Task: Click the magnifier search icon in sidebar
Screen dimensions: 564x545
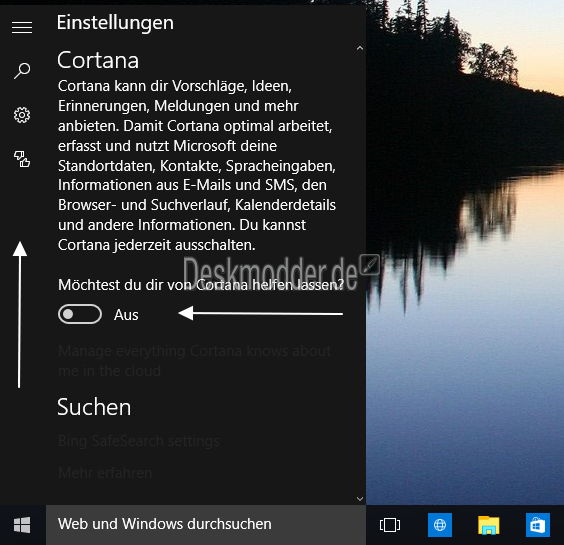Action: click(22, 71)
